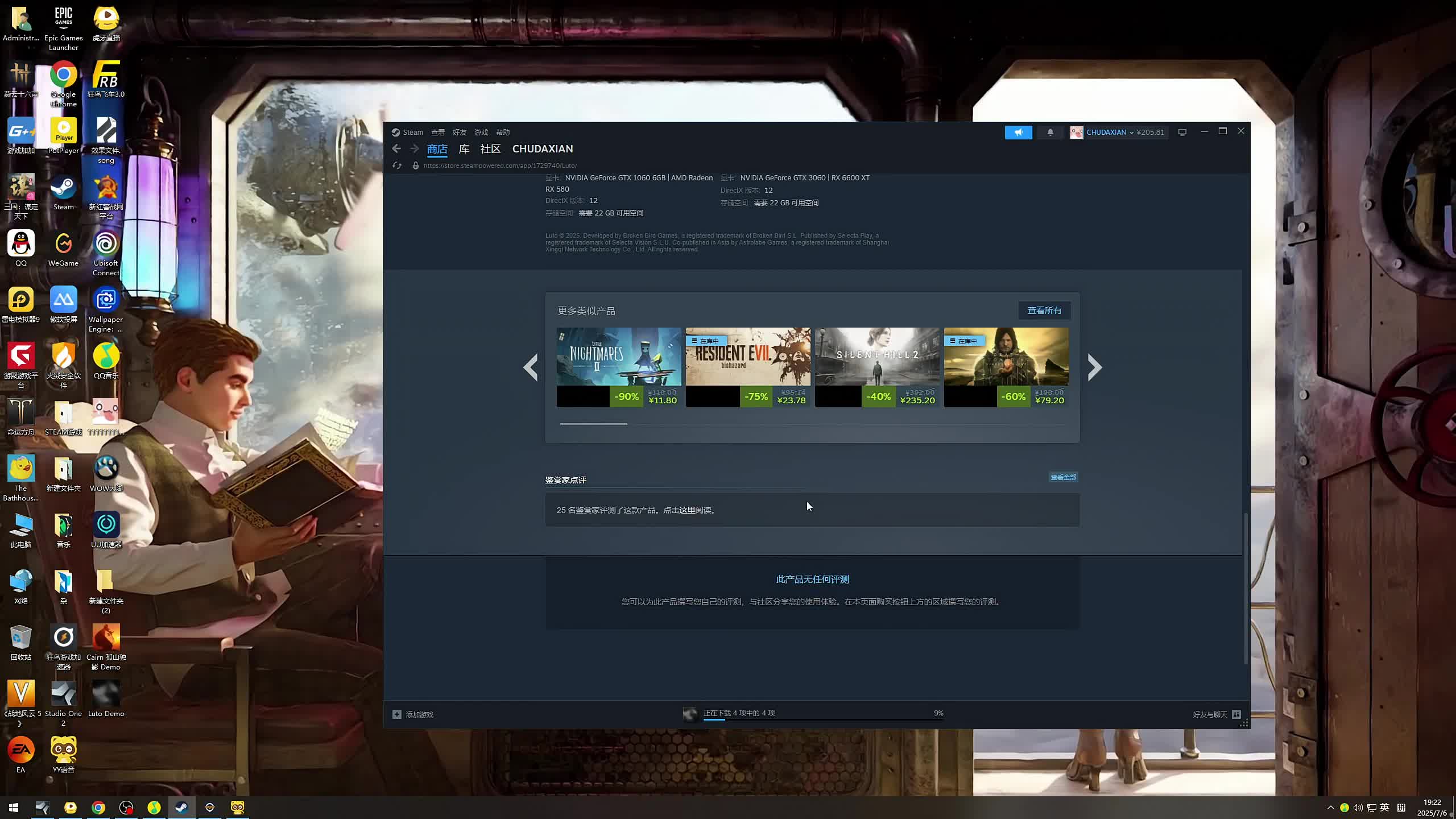The image size is (1456, 819).
Task: Open the Studio One 2 desktop icon
Action: (x=63, y=704)
